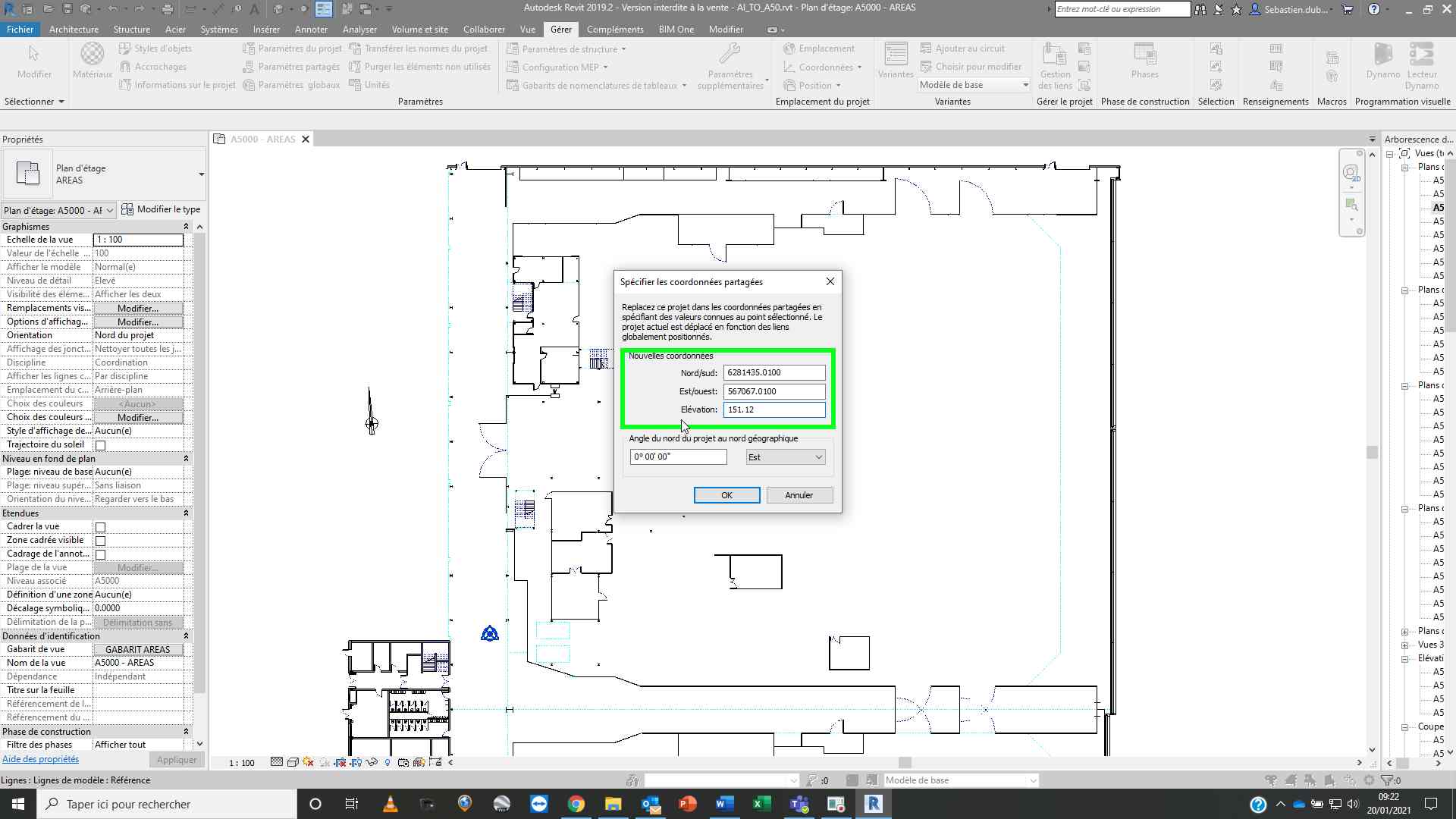This screenshot has width=1456, height=819.
Task: Click Gestion des liens icon
Action: tap(1055, 65)
